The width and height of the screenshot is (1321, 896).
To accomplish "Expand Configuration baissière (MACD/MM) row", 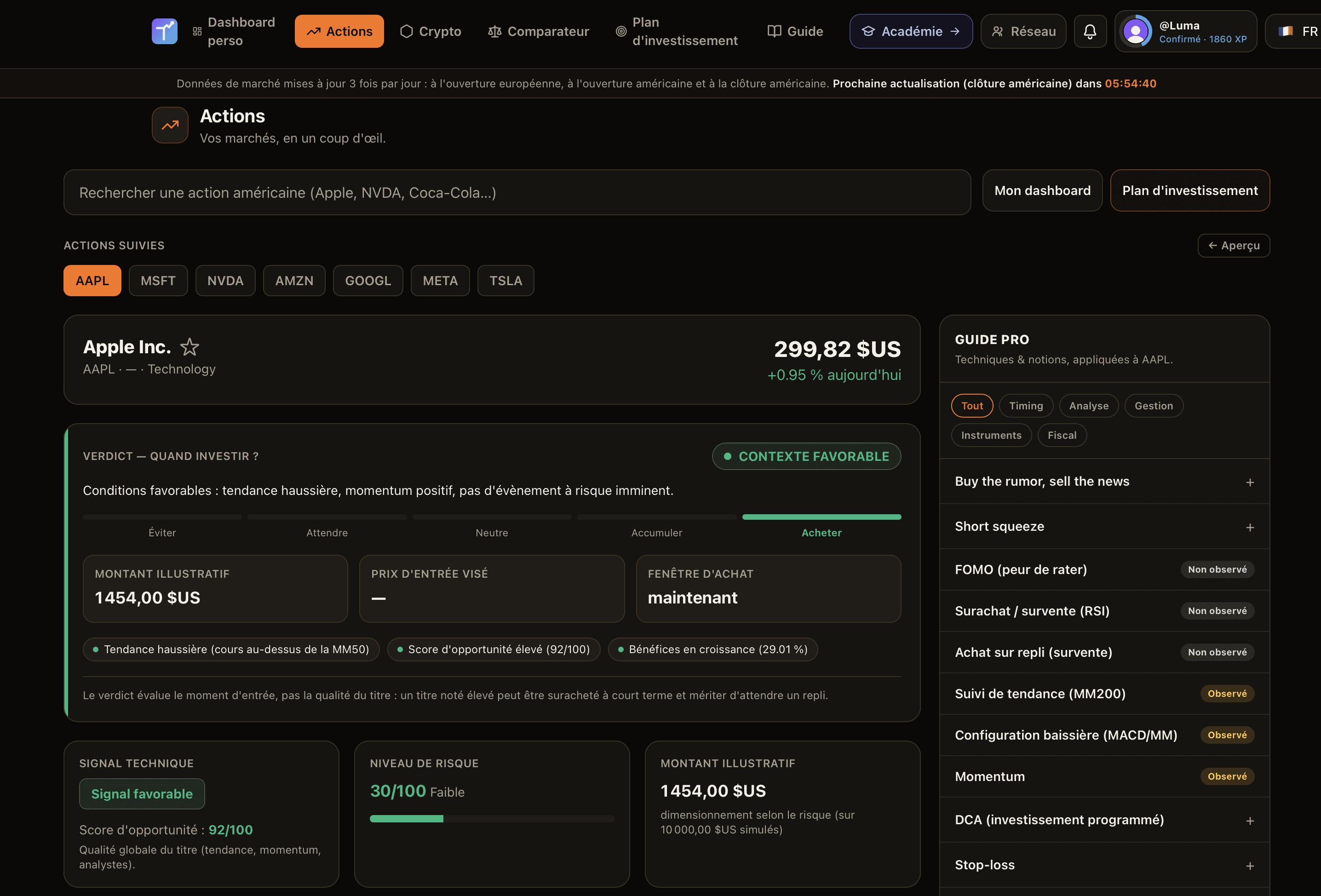I will 1104,735.
